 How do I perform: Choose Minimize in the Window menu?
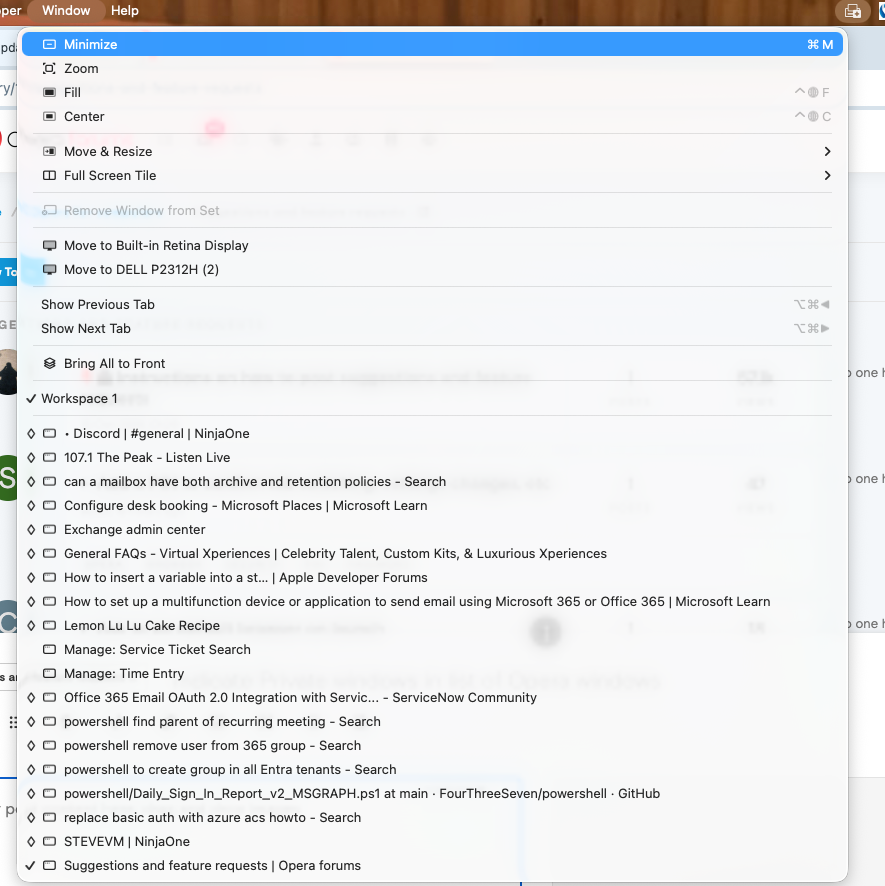tap(432, 44)
